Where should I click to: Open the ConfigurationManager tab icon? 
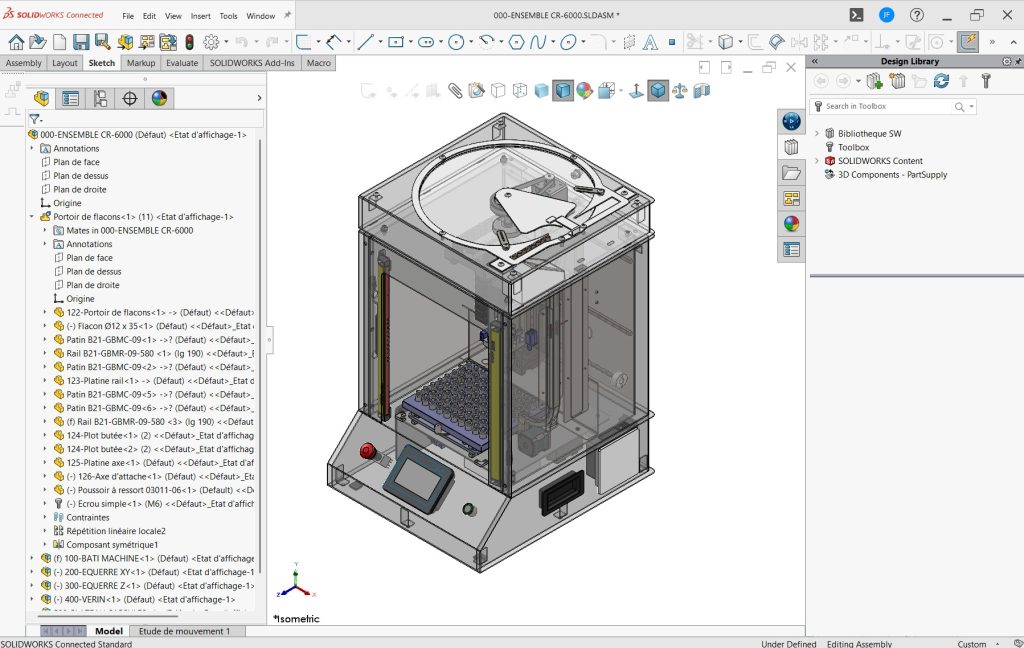[x=100, y=98]
